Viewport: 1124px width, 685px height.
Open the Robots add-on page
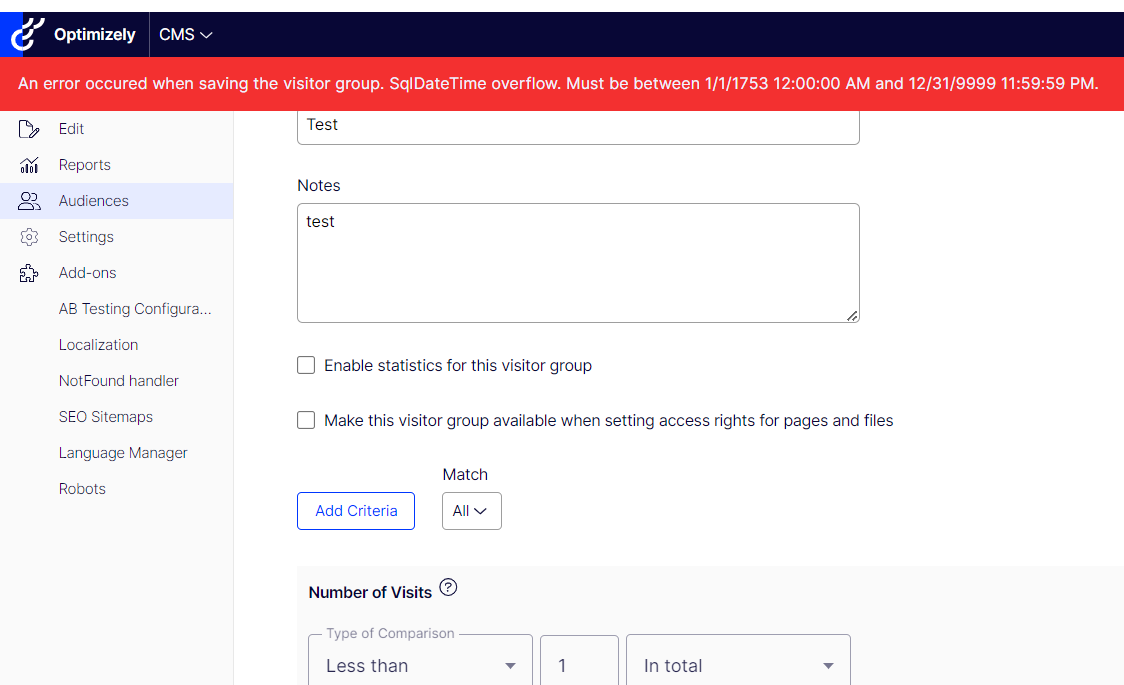click(82, 489)
